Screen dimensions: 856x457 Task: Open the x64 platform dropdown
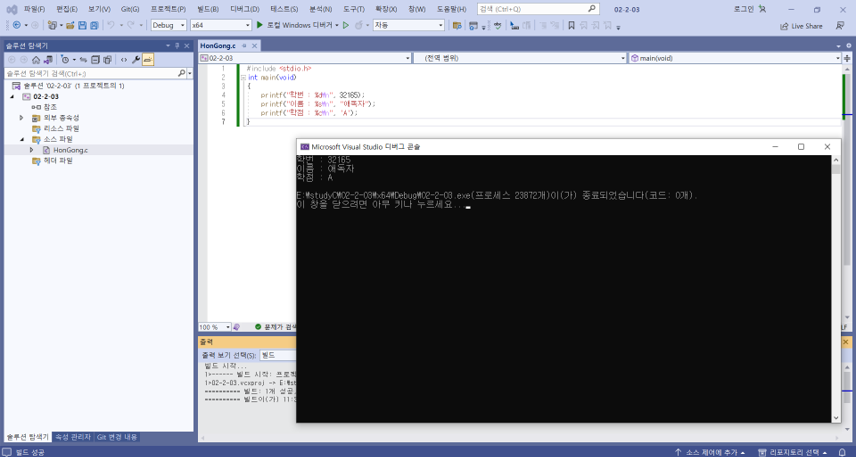tap(221, 25)
